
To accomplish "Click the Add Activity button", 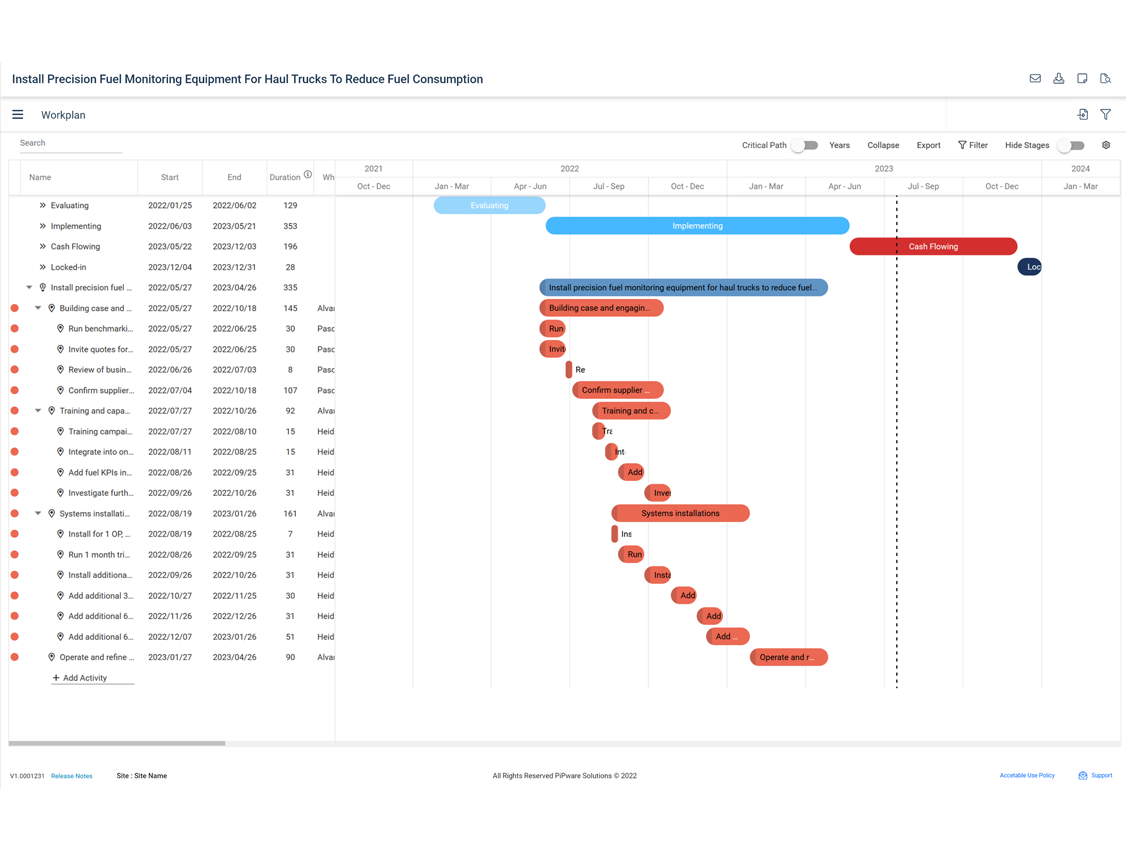I will [x=80, y=678].
